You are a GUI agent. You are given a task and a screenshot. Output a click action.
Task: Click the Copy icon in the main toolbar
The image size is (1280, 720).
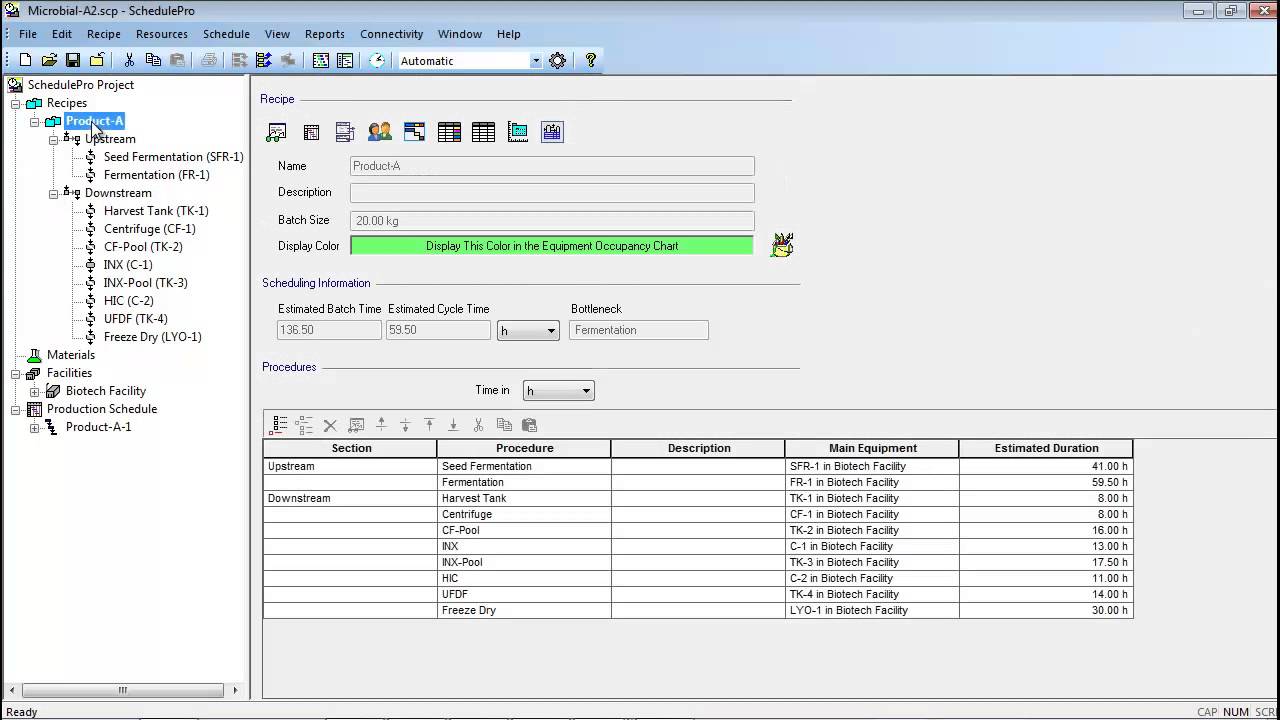coord(153,61)
